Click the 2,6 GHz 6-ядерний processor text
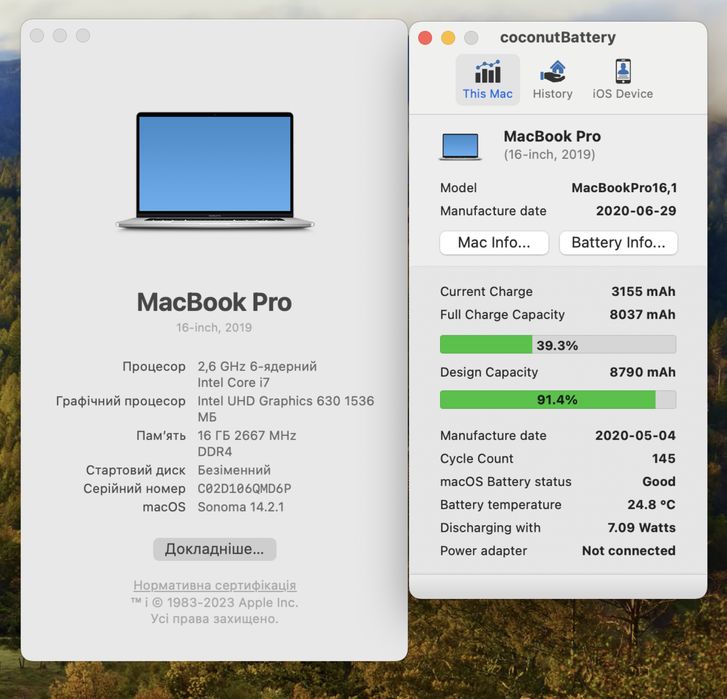The image size is (727, 699). 257,366
